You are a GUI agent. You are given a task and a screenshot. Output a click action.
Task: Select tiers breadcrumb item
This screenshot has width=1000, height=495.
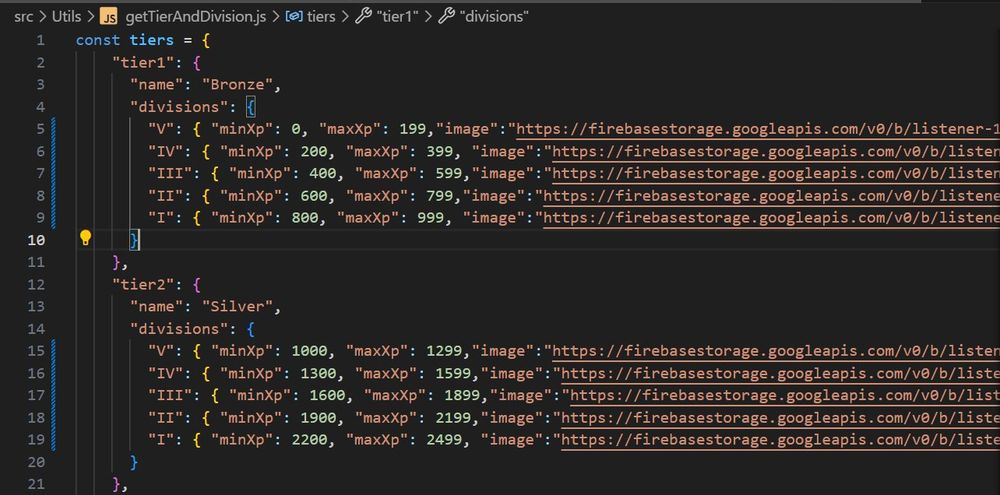point(321,17)
